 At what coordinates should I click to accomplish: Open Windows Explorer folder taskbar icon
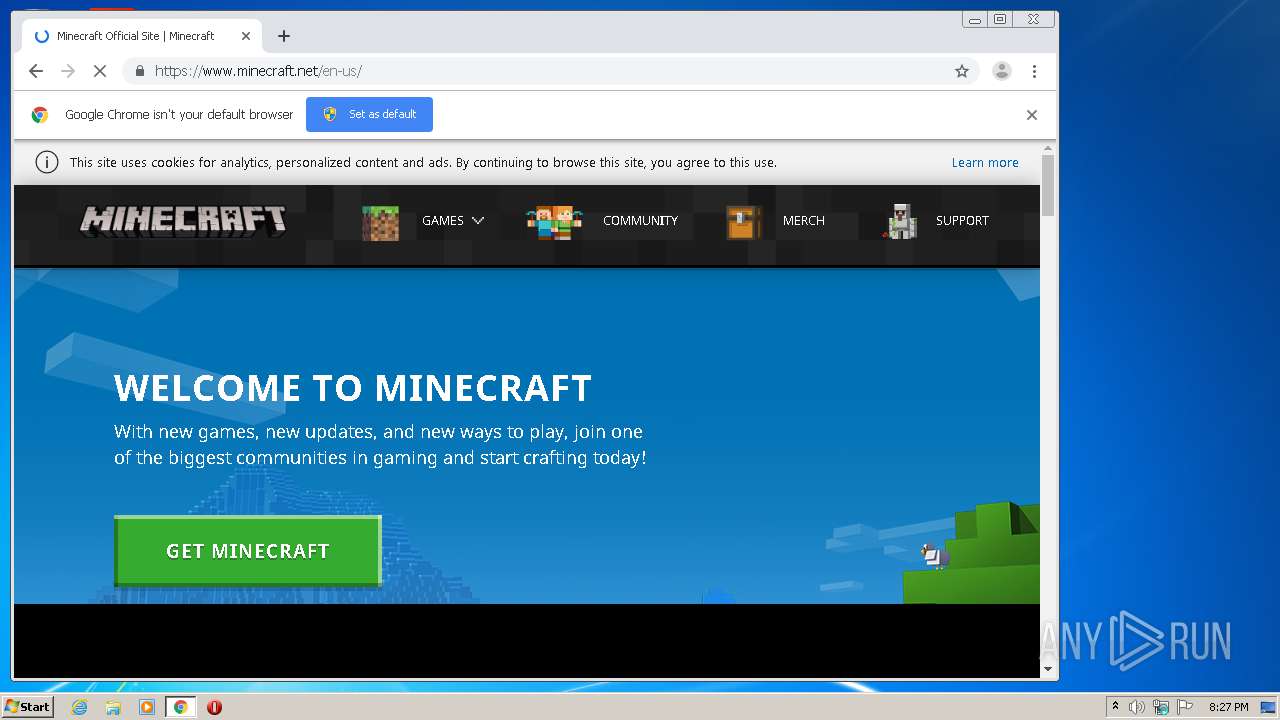coord(113,707)
